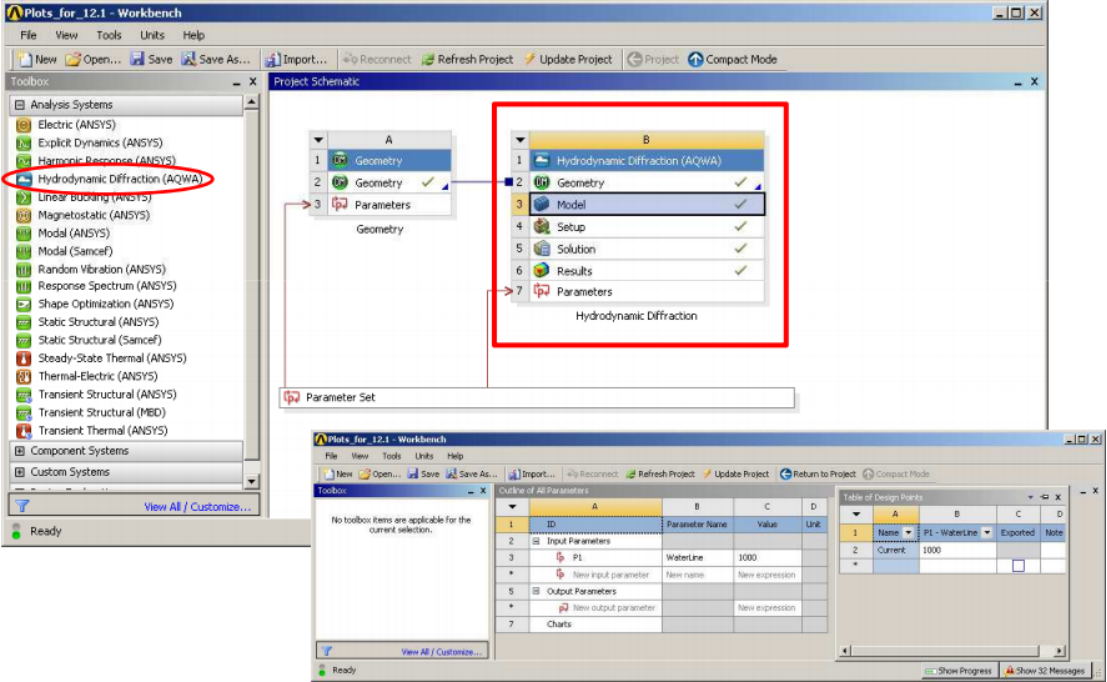Select Setup cell in system B
The image size is (1107, 682).
click(x=647, y=227)
